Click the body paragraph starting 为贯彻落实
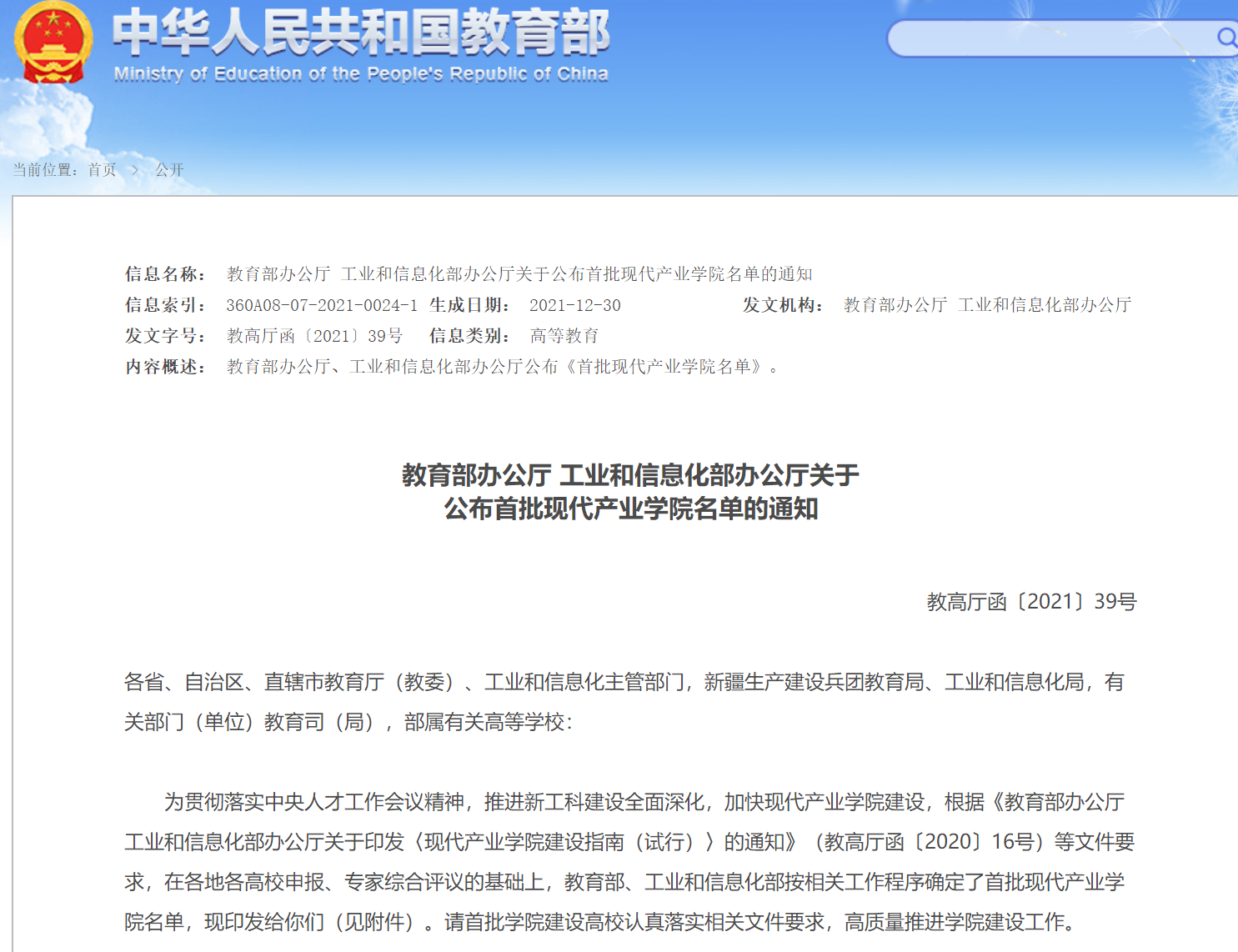 pos(630,862)
